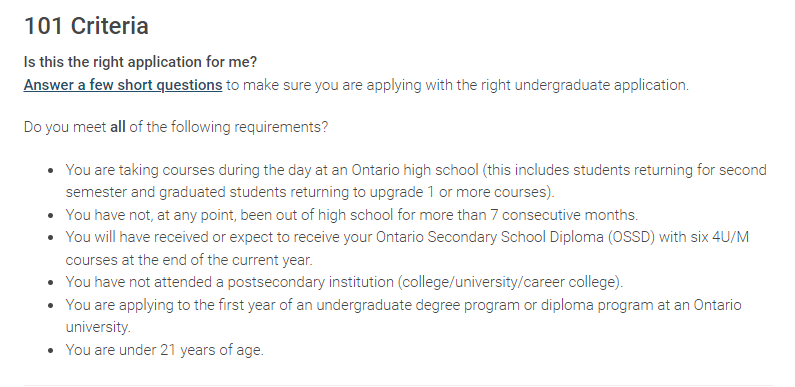
Task: Click '(college/university/career college)' text
Action: [x=511, y=282]
